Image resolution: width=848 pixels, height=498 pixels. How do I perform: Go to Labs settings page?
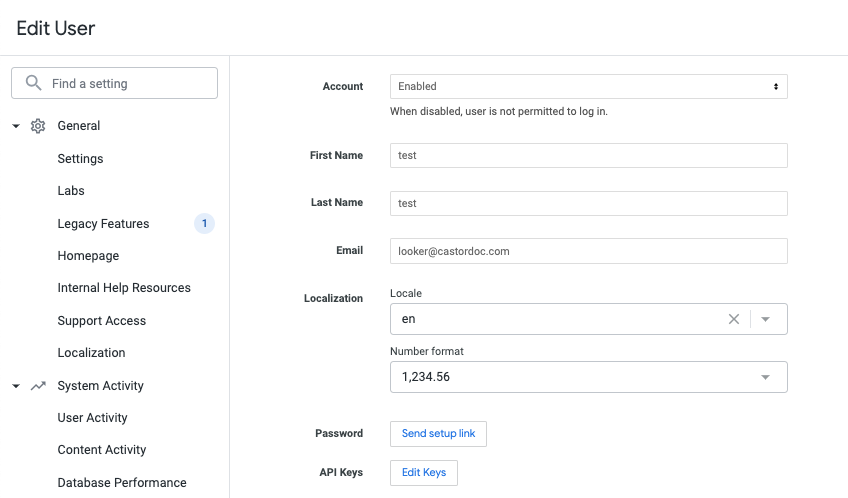tap(71, 191)
